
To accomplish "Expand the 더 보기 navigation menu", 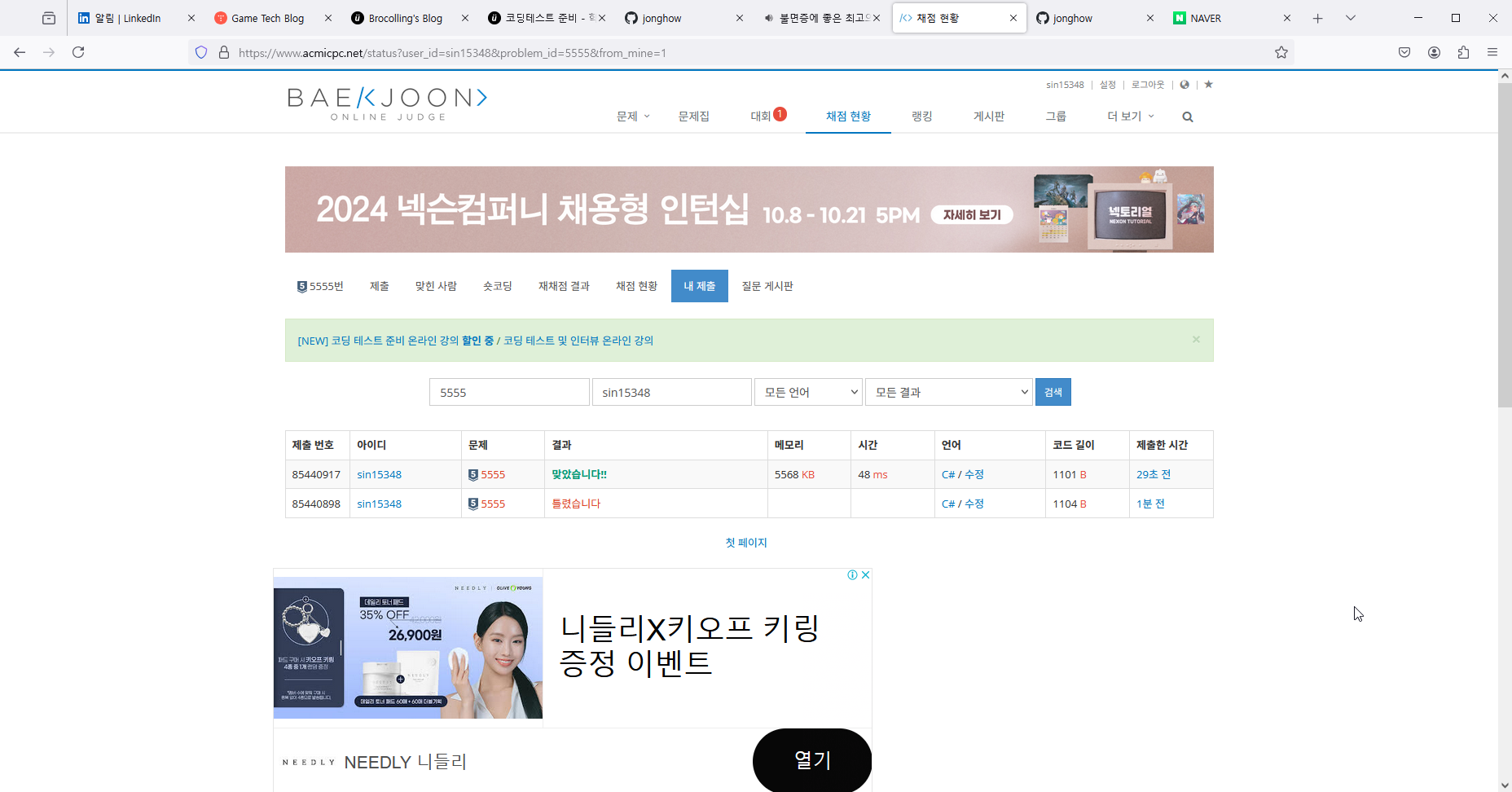I will pos(1130,117).
